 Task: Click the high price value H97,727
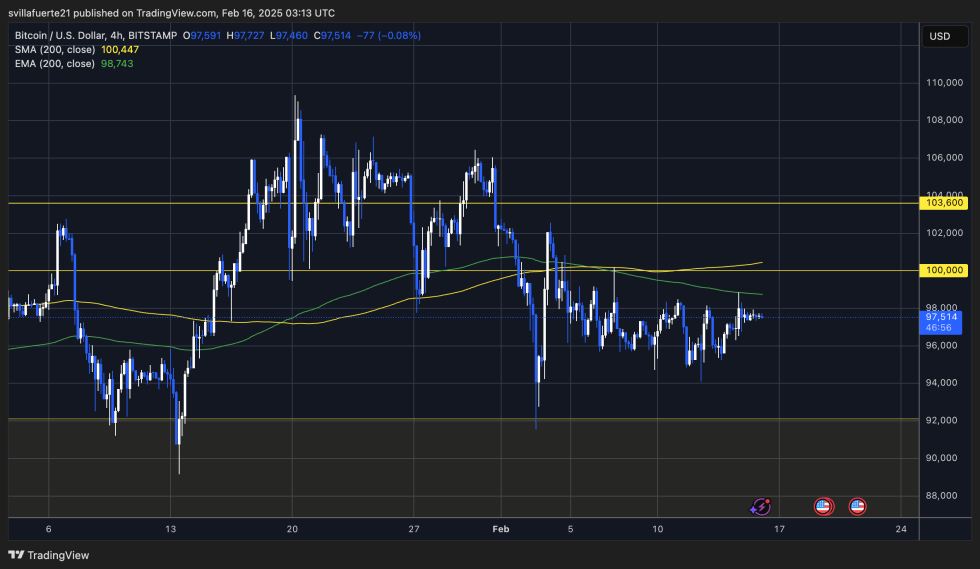[245, 36]
